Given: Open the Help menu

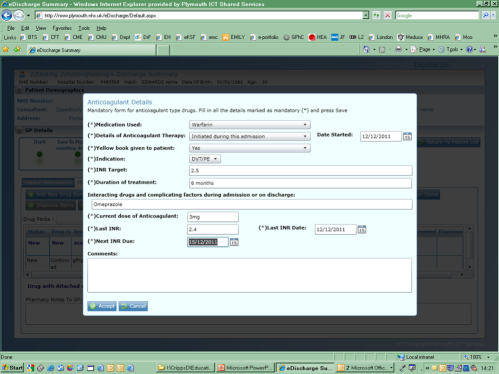Looking at the screenshot, I should (x=101, y=28).
